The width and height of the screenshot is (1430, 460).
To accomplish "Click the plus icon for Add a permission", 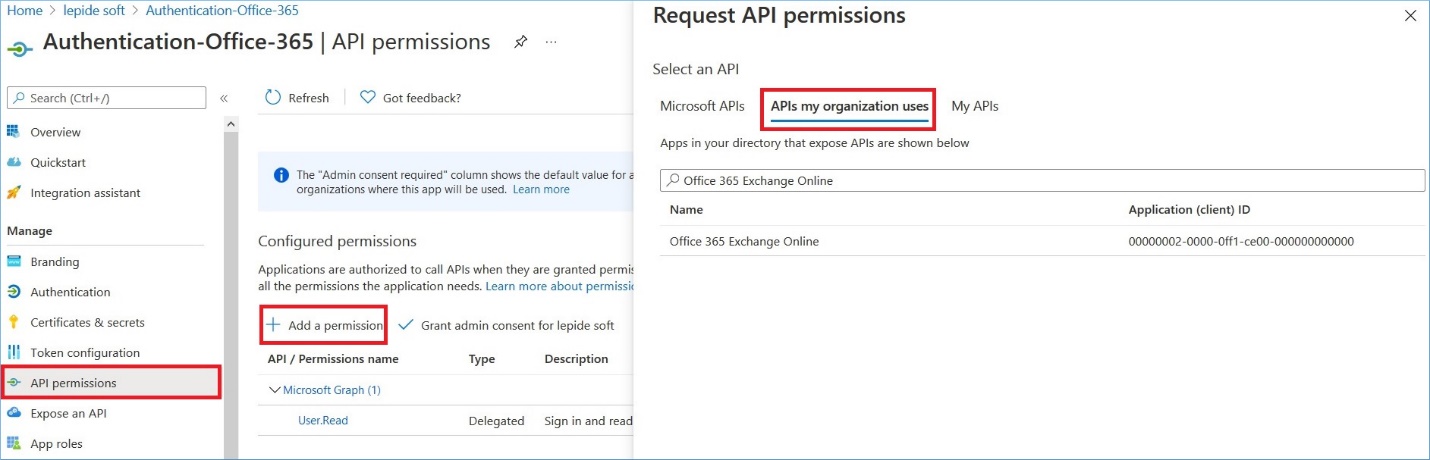I will [273, 325].
